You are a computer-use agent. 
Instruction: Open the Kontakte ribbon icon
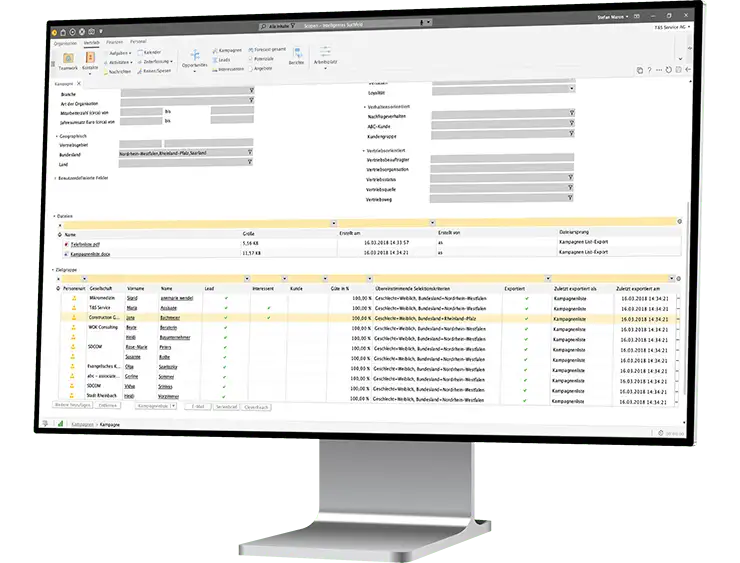(90, 61)
